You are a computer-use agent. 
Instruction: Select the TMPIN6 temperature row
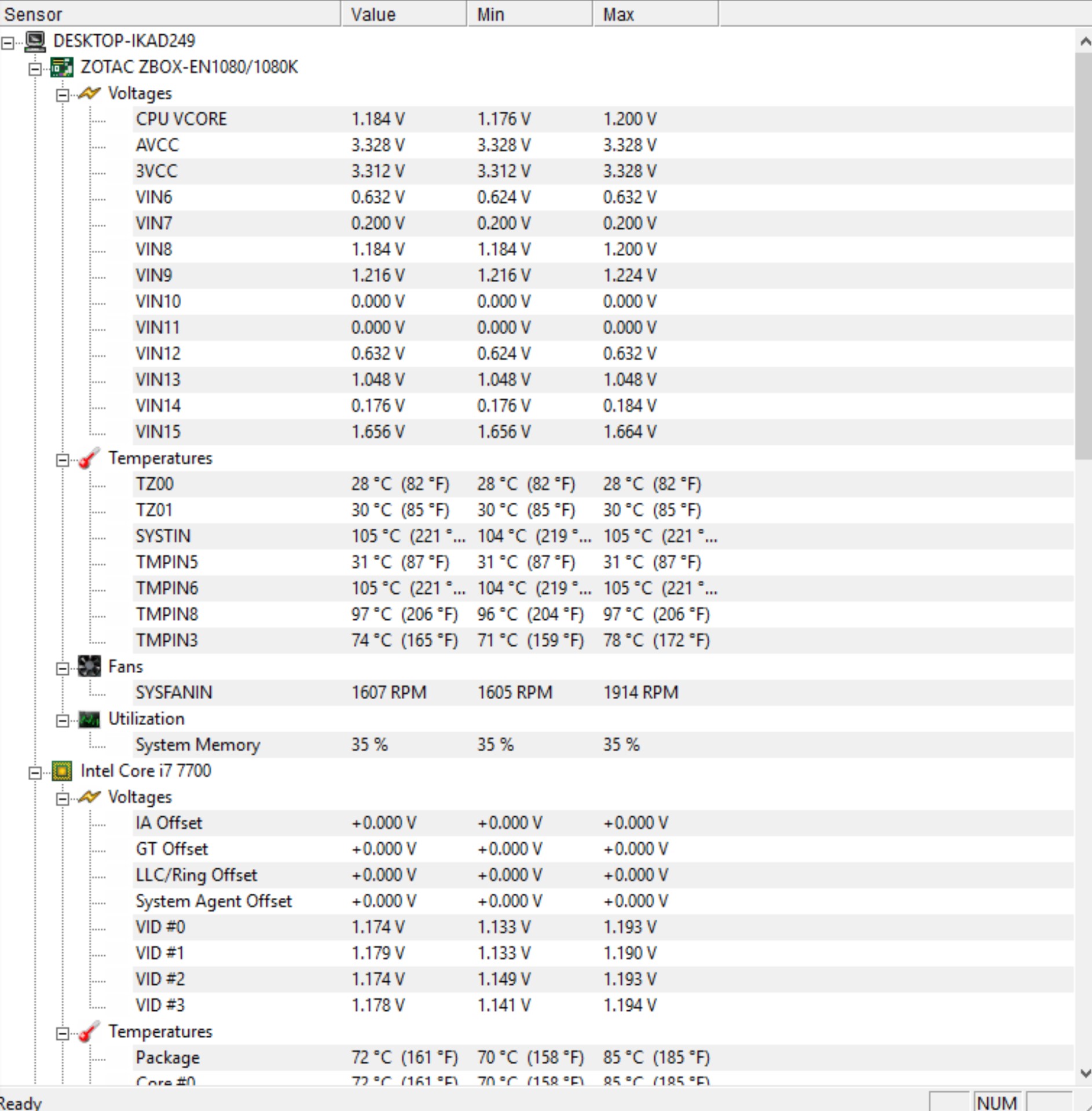pyautogui.click(x=603, y=589)
